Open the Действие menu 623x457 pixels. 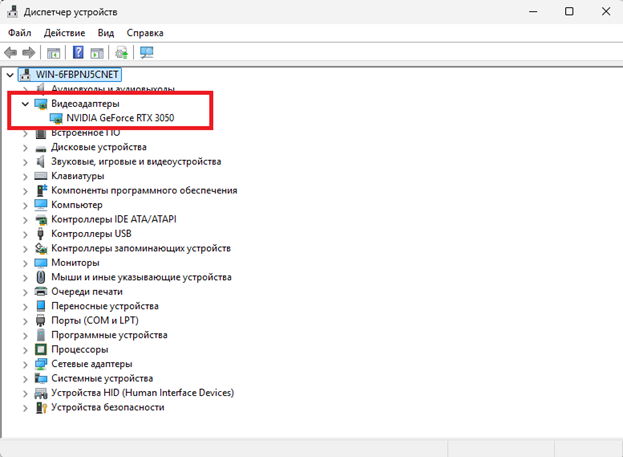[x=64, y=33]
